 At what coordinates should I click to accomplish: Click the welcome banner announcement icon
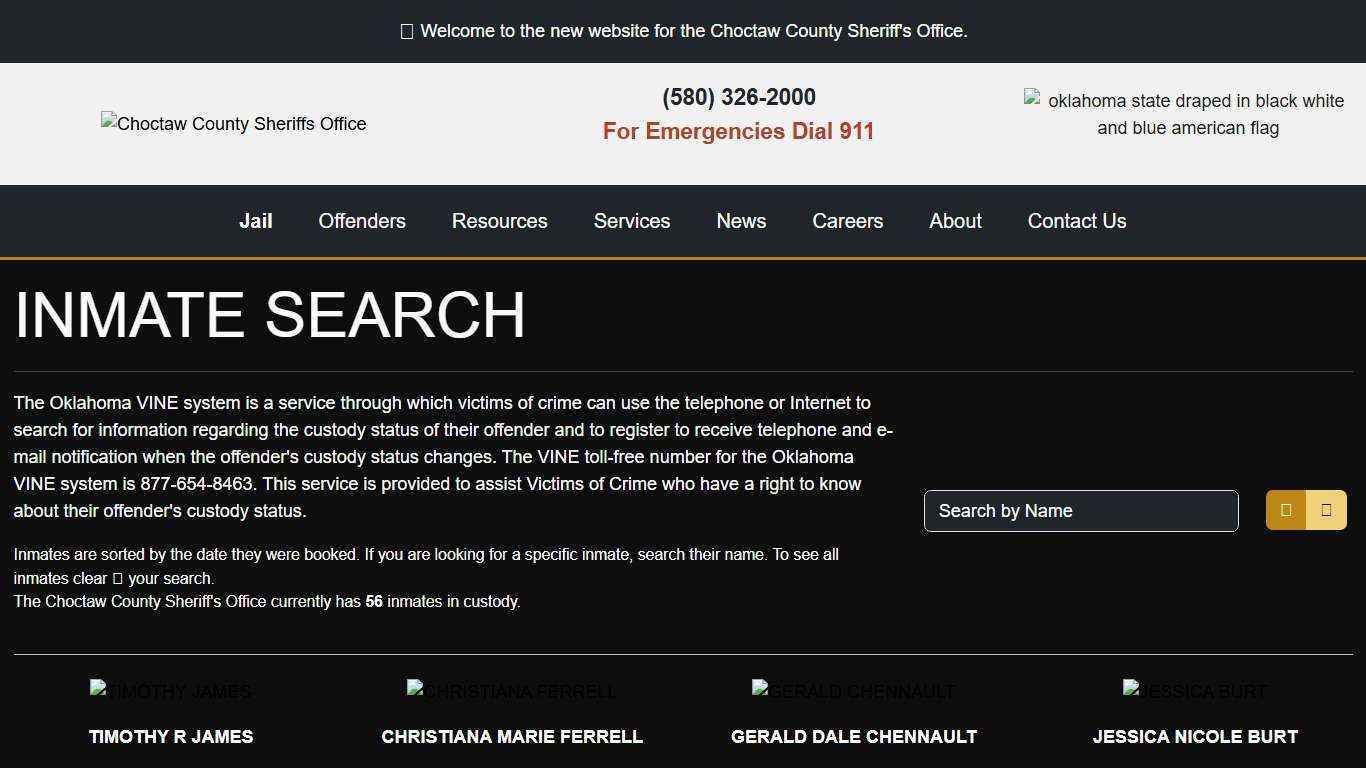coord(407,31)
